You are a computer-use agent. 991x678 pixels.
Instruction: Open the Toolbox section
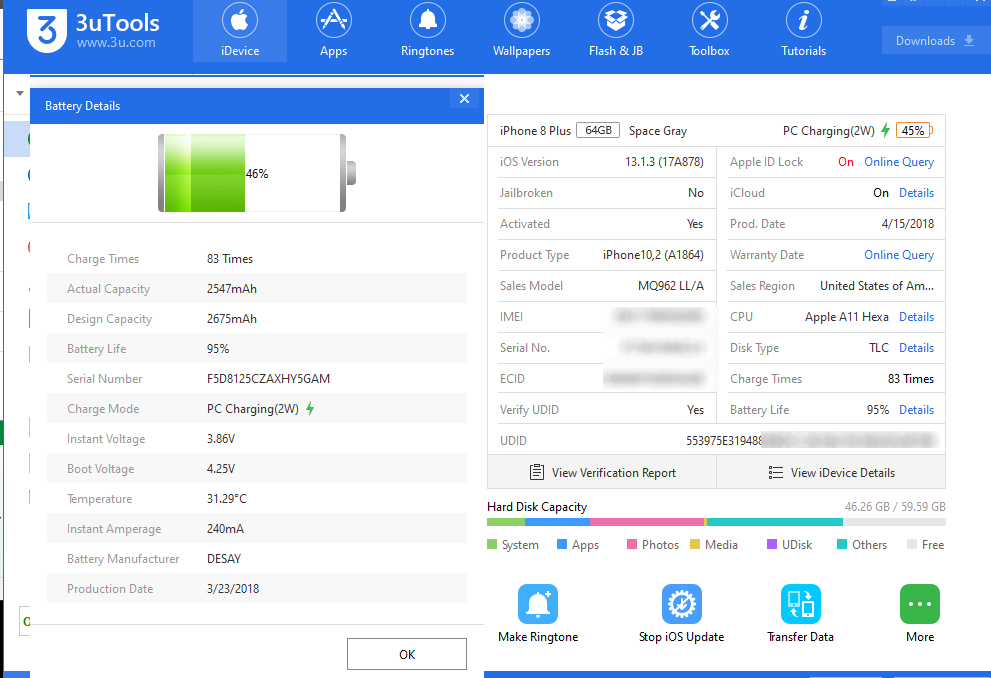click(709, 31)
